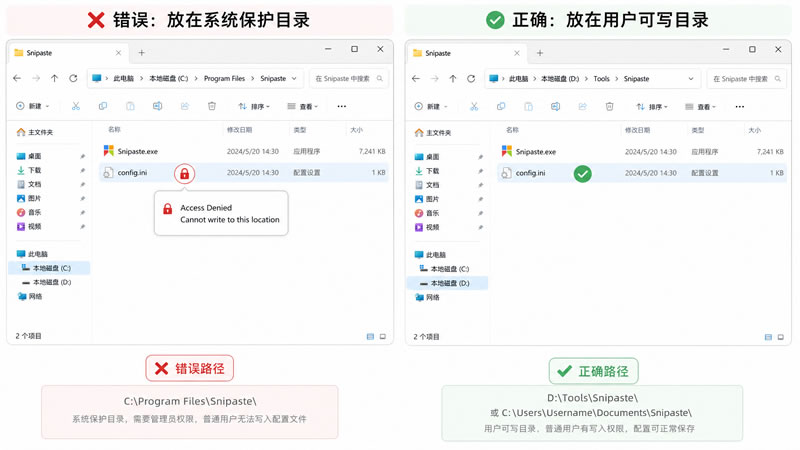Image resolution: width=800 pixels, height=450 pixels.
Task: Open the 排序 dropdown in right D: drive window
Action: click(652, 107)
